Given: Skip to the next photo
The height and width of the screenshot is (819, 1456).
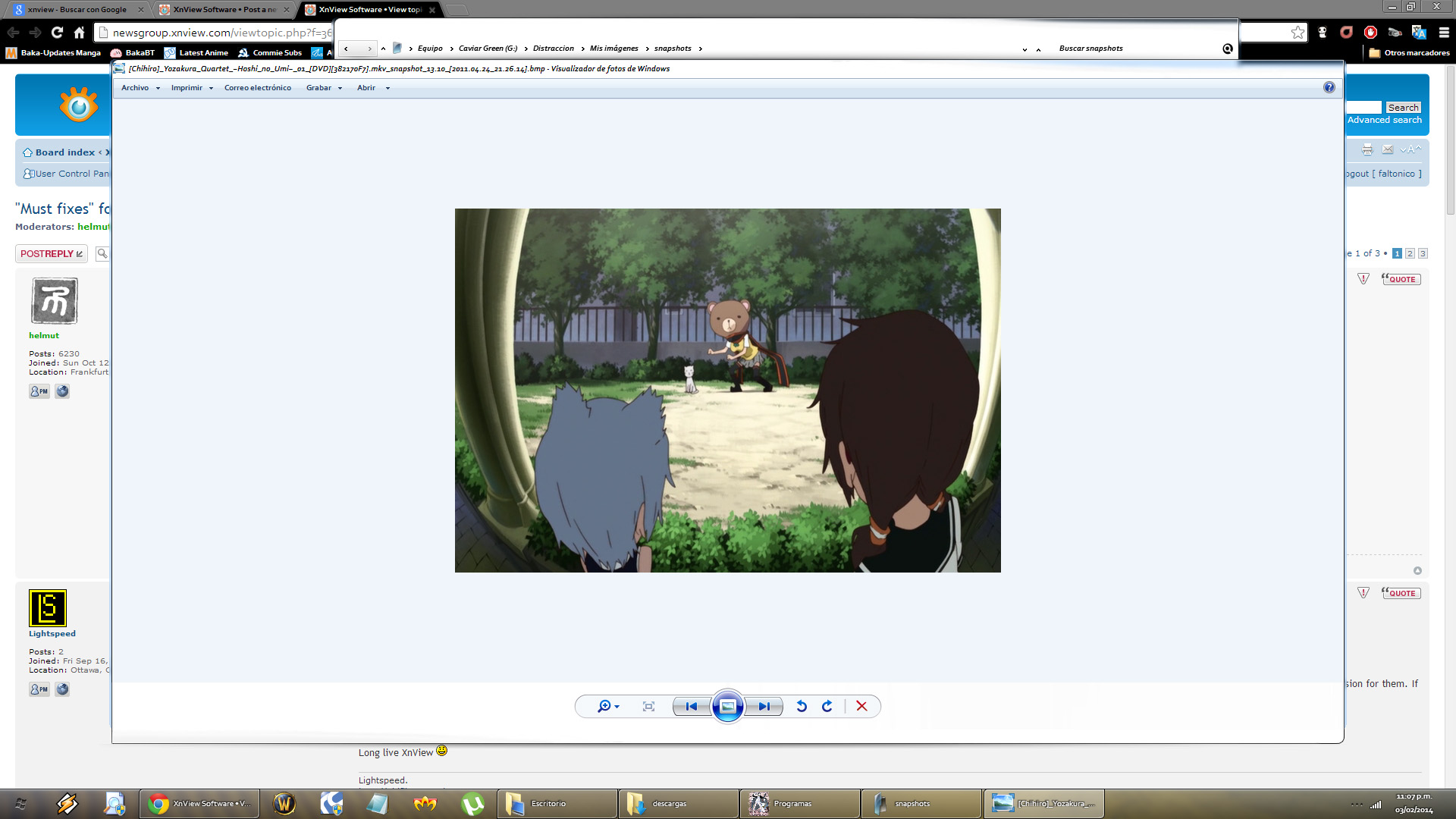Looking at the screenshot, I should (x=764, y=706).
